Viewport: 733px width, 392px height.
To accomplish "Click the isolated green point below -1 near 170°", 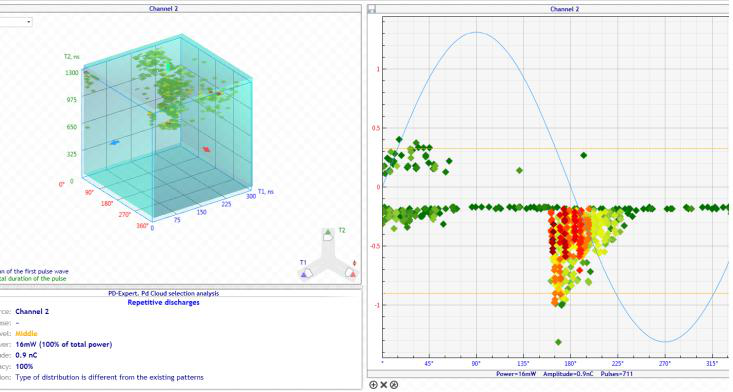I will pyautogui.click(x=558, y=342).
